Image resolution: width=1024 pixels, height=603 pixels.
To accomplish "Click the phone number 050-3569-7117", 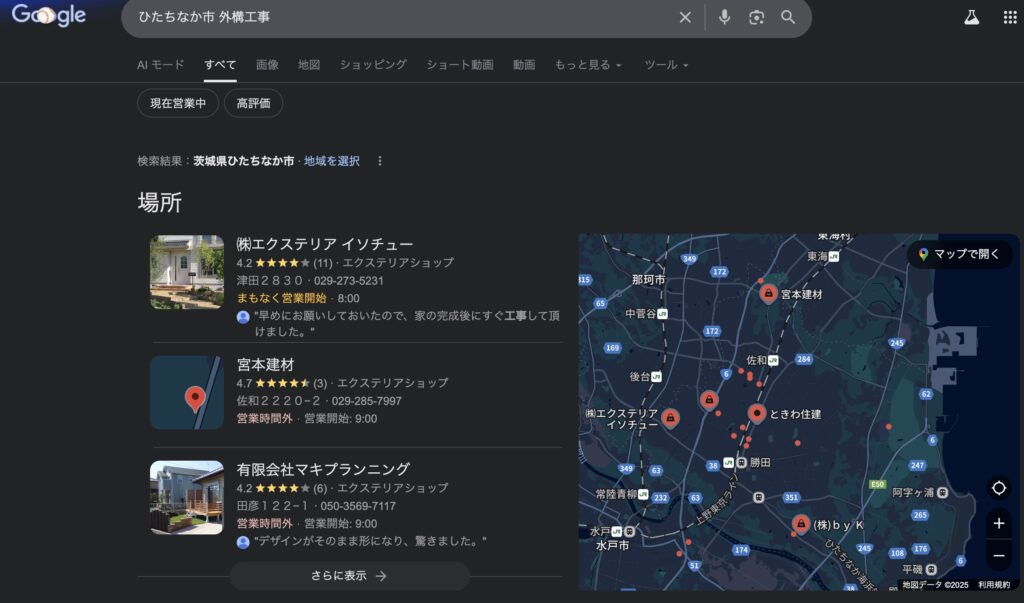I will pyautogui.click(x=358, y=506).
